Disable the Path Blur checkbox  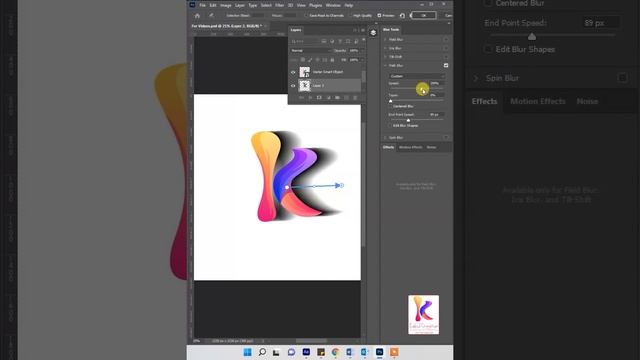click(446, 65)
